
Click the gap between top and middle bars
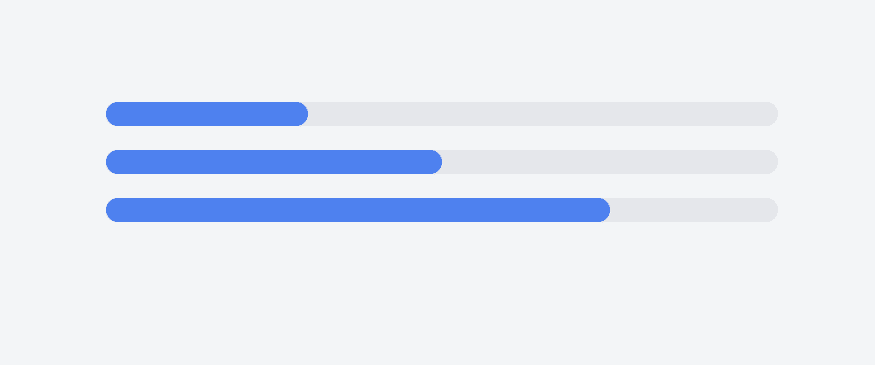441,138
